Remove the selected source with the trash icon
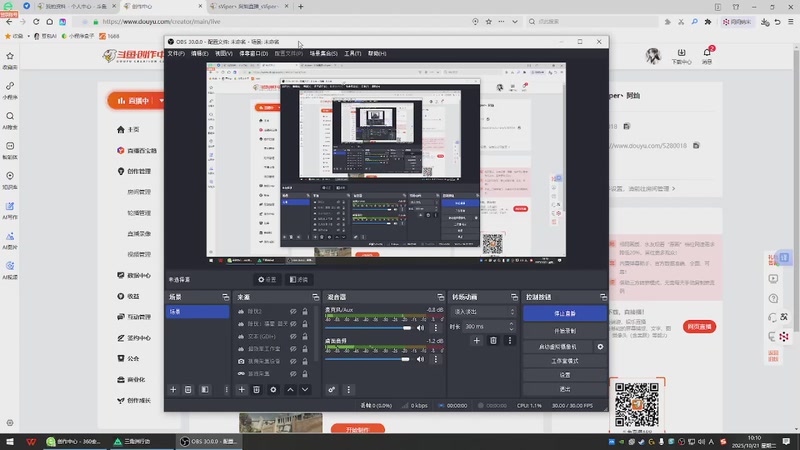800x450 pixels. (x=257, y=390)
